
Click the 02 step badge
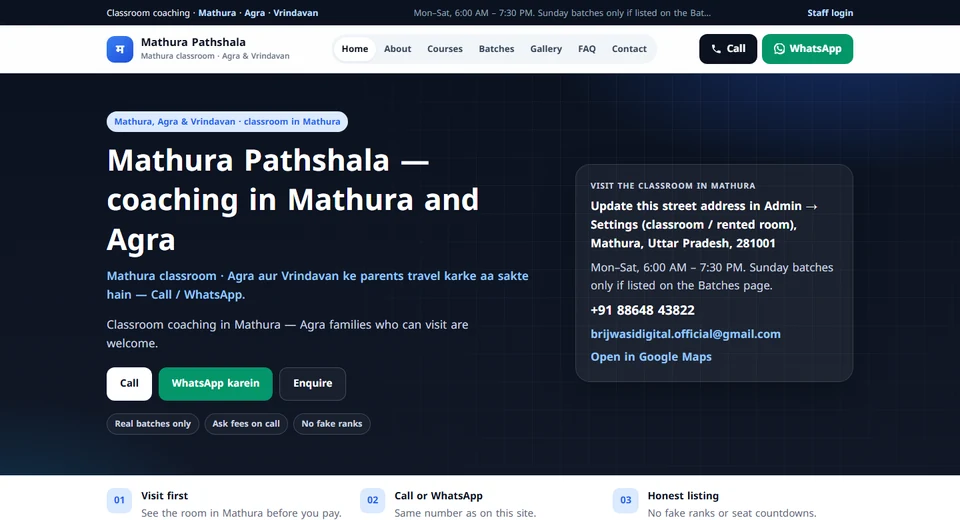(x=372, y=500)
